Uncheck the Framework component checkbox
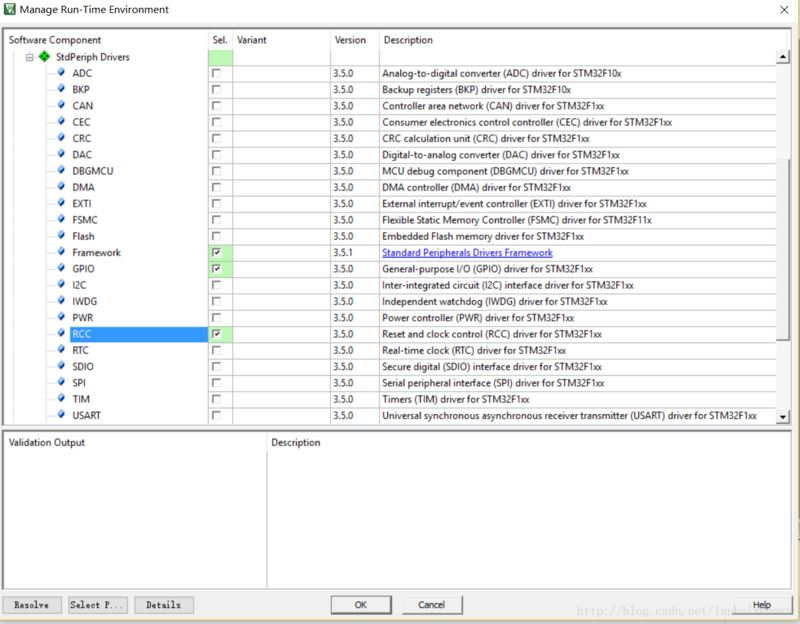The image size is (800, 624). pyautogui.click(x=217, y=253)
